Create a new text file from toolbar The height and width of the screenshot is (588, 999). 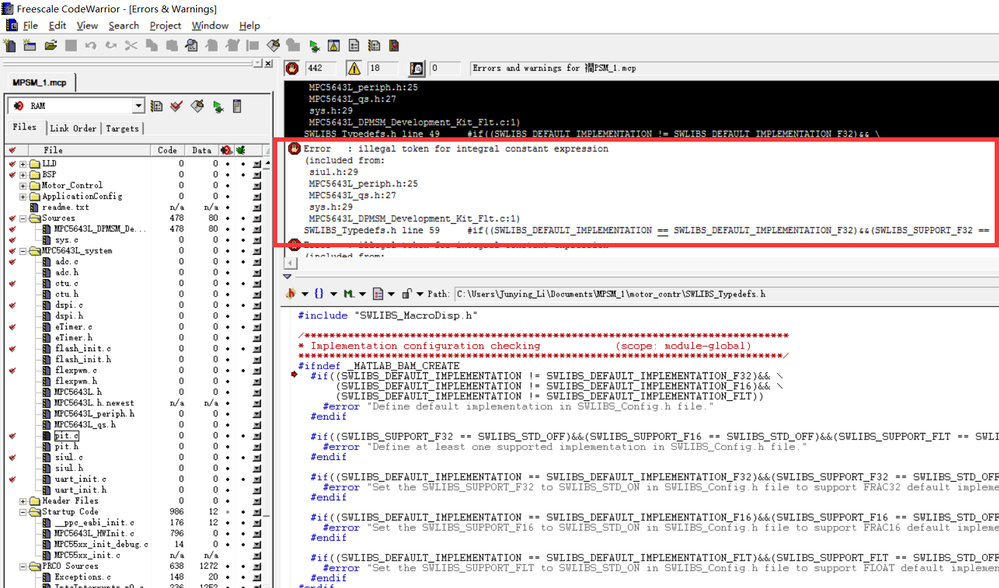10,46
